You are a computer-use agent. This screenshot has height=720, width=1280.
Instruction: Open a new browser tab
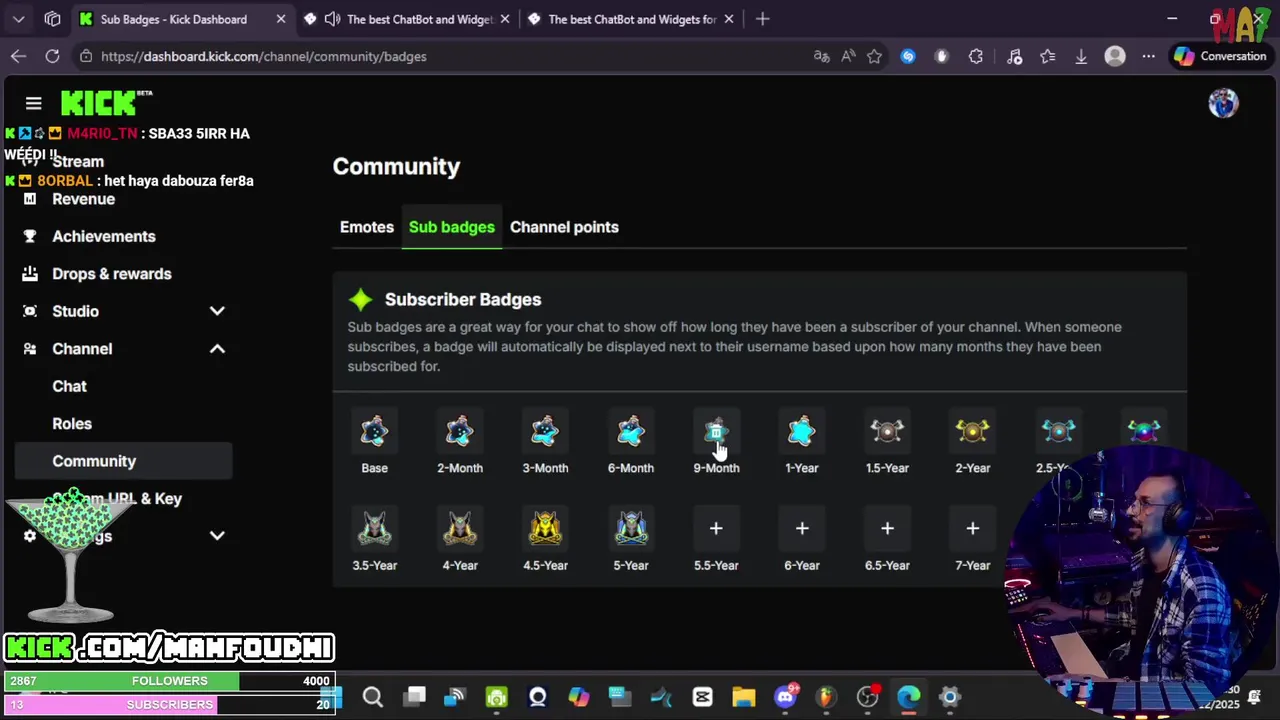[763, 19]
